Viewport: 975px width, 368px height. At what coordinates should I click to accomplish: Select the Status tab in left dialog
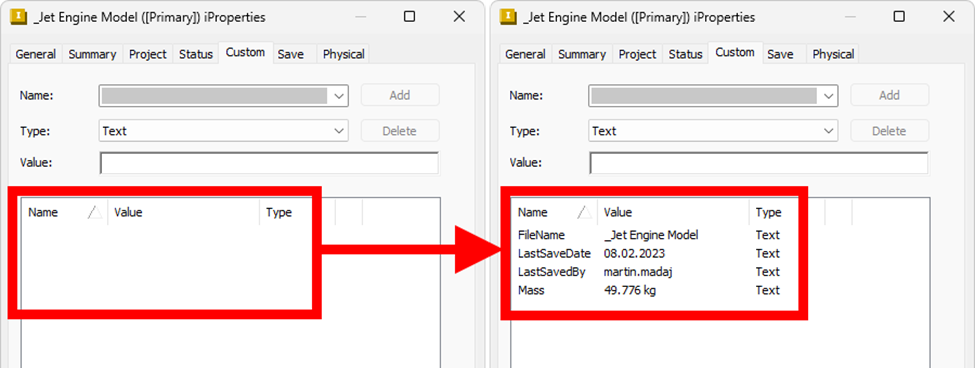click(196, 54)
